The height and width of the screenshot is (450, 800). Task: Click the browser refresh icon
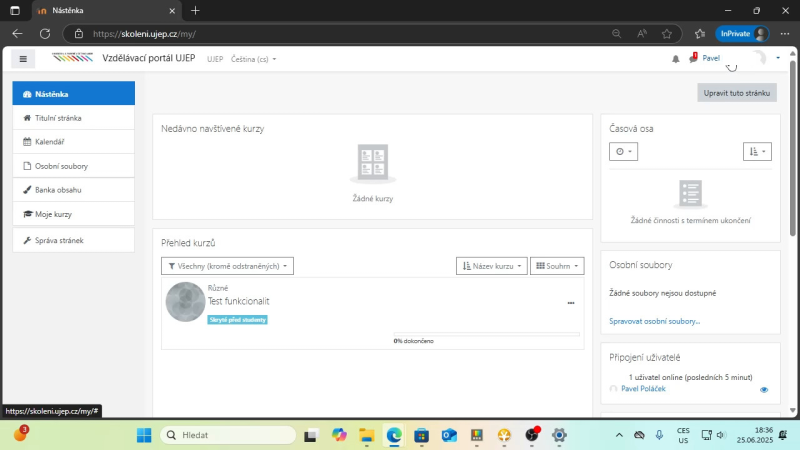45,33
